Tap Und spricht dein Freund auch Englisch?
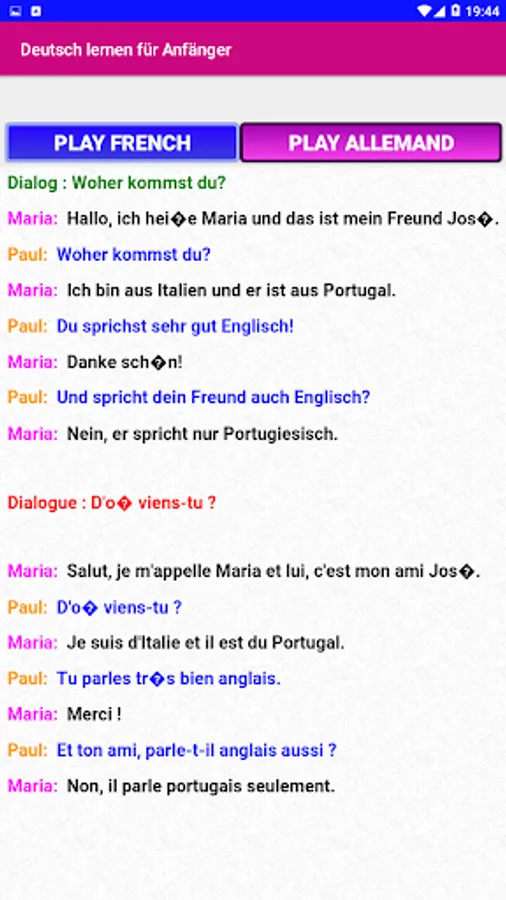 213,397
